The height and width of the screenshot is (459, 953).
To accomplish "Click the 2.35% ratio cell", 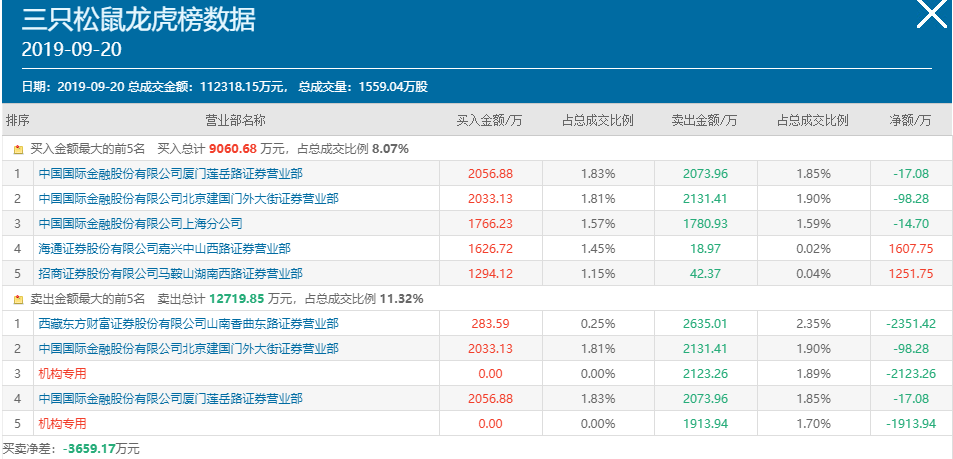I will (x=813, y=323).
